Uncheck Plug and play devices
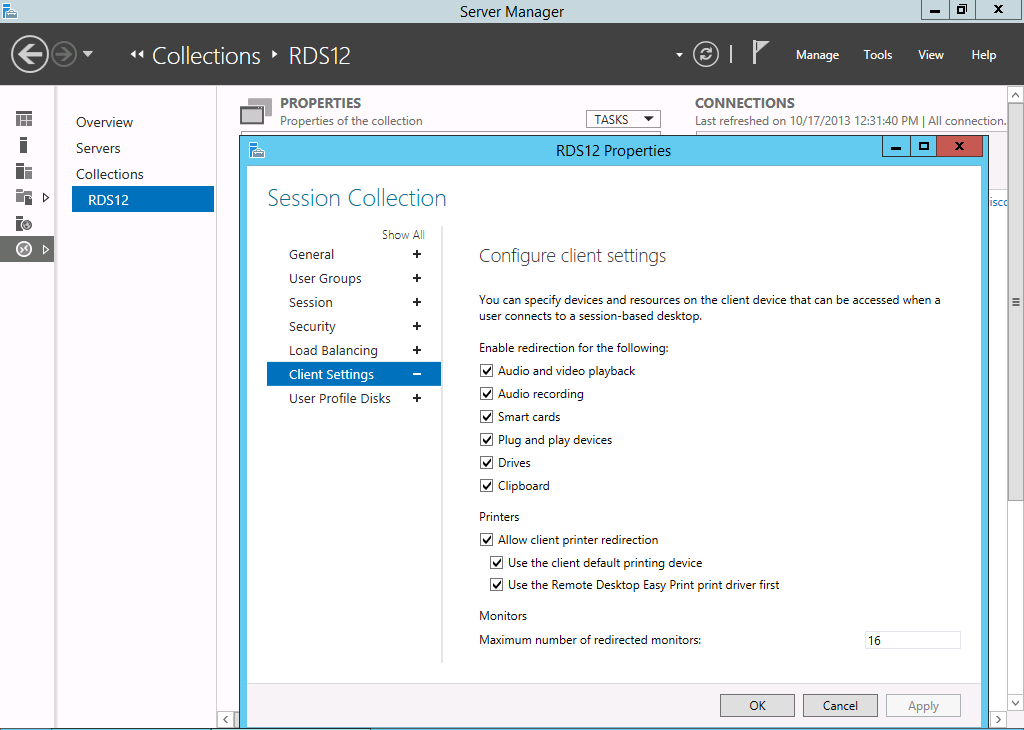Viewport: 1024px width, 730px height. pyautogui.click(x=487, y=439)
